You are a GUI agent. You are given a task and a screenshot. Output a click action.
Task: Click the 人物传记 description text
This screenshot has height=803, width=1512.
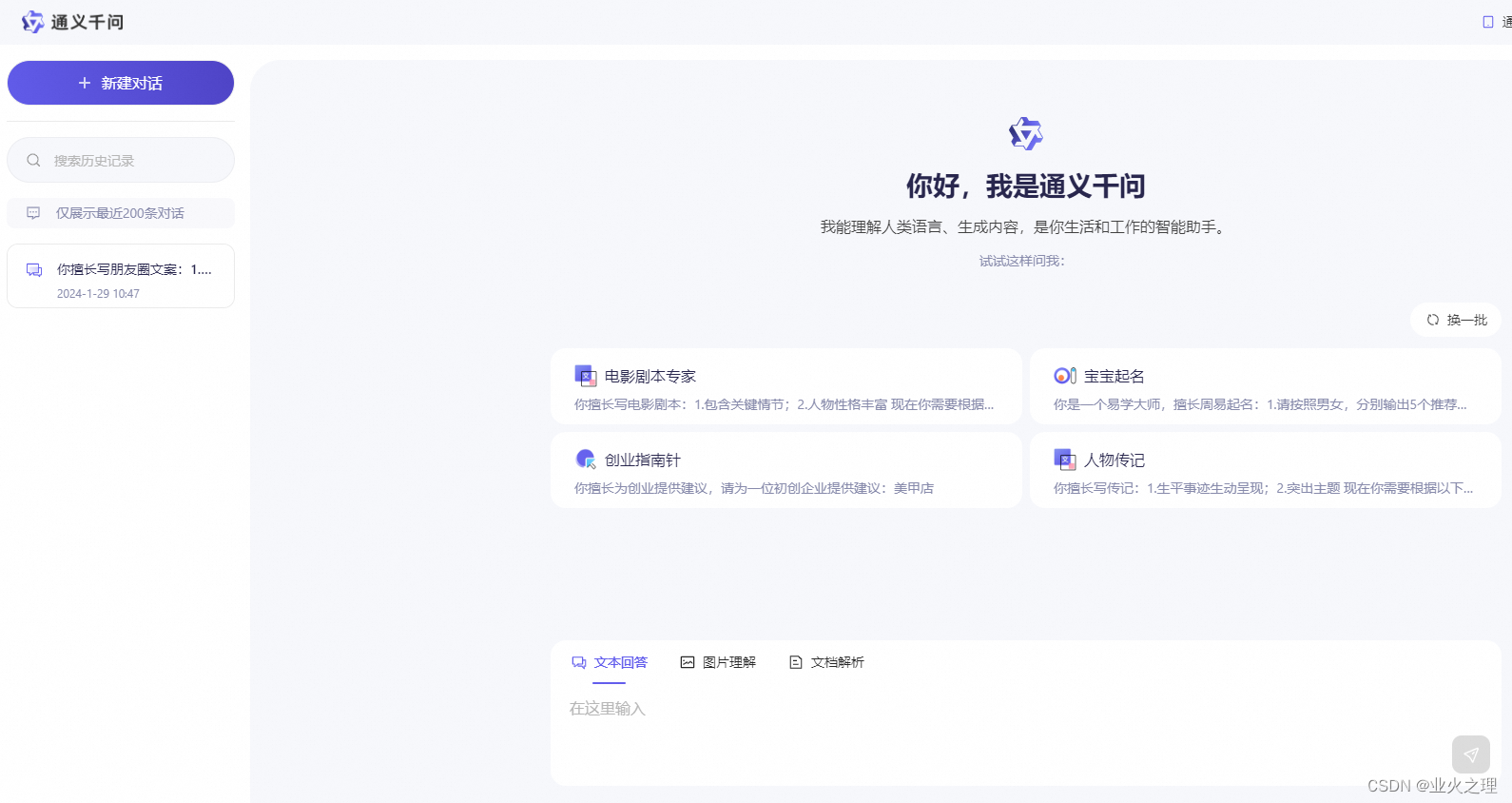coord(1263,488)
